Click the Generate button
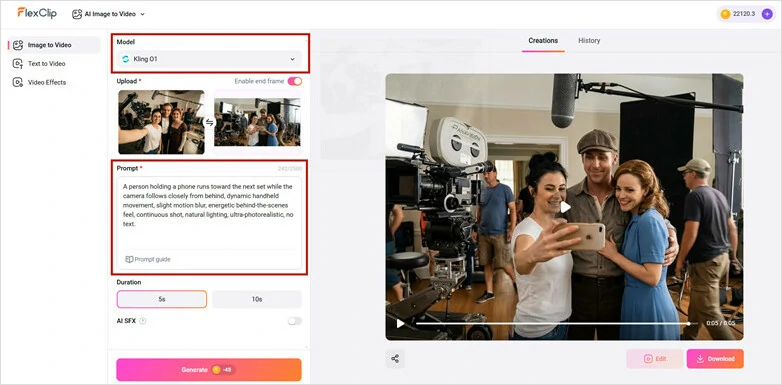This screenshot has height=385, width=782. (x=209, y=370)
